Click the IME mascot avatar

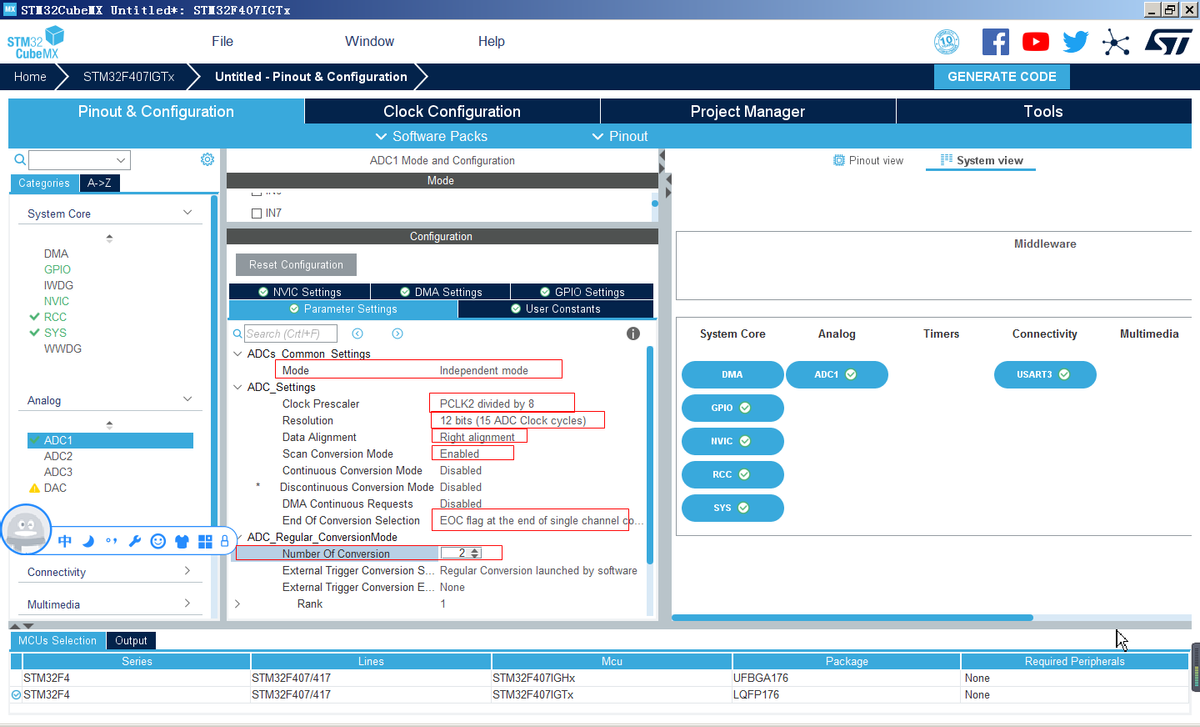(x=26, y=530)
